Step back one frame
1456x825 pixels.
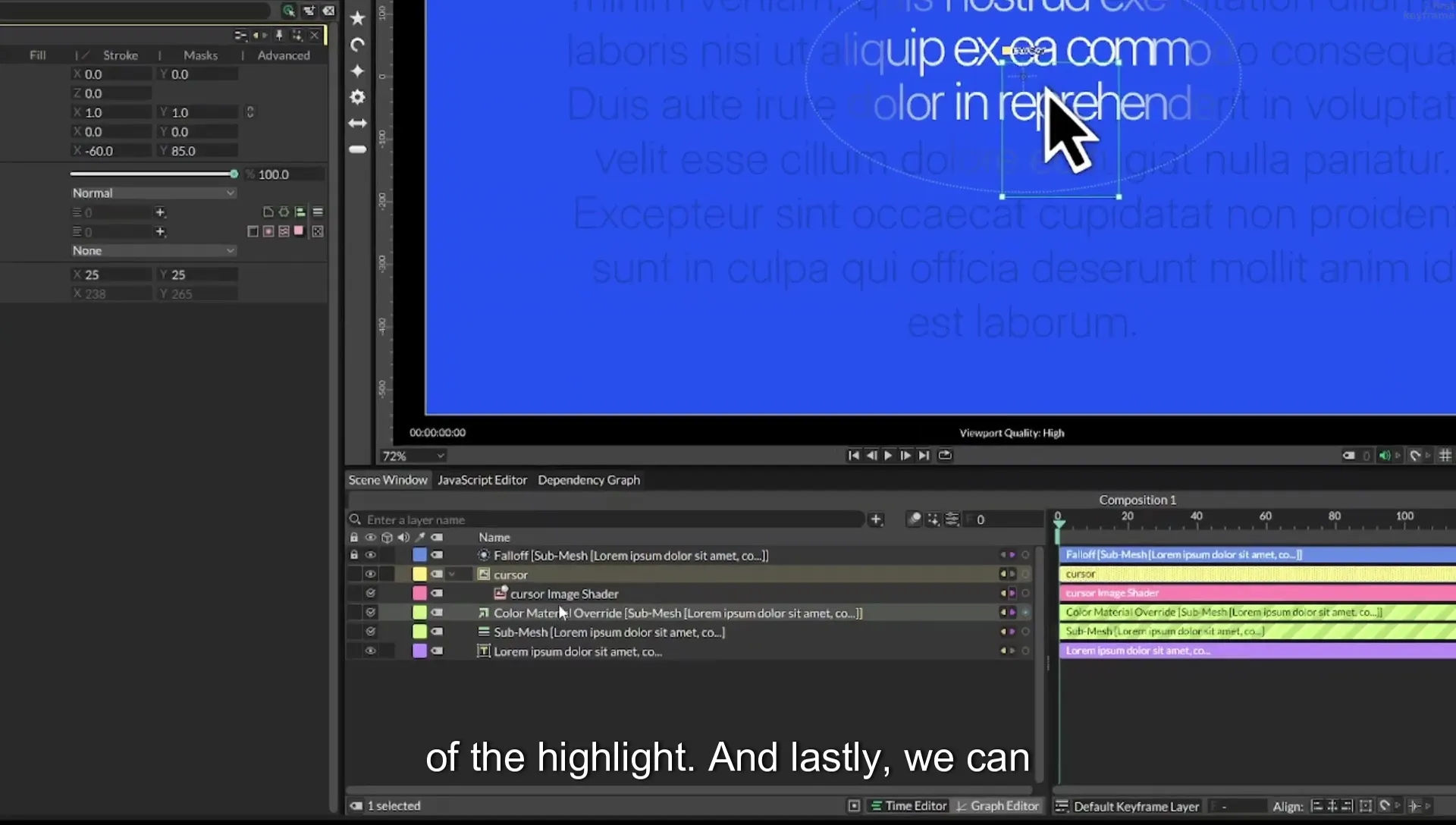(871, 456)
